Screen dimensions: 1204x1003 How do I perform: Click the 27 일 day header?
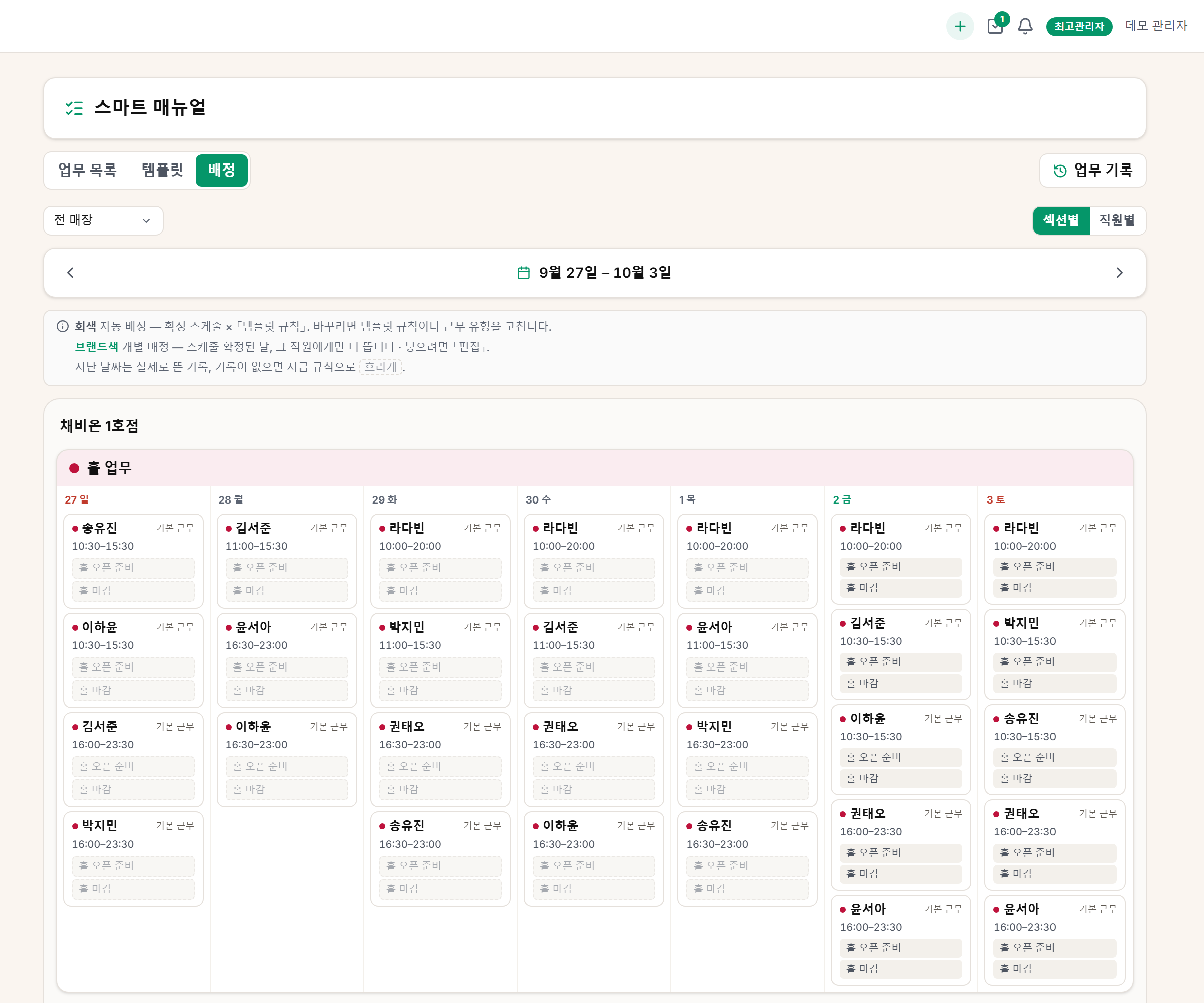point(77,500)
